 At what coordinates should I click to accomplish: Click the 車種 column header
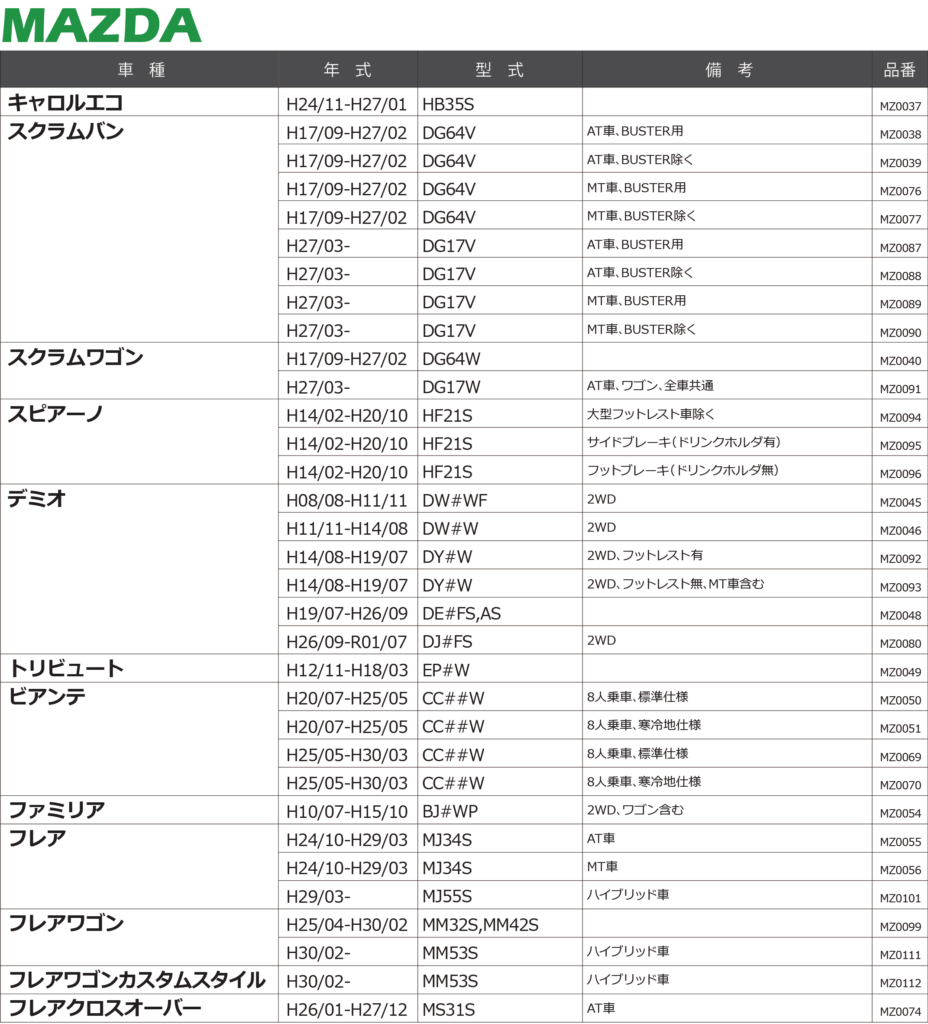(140, 70)
